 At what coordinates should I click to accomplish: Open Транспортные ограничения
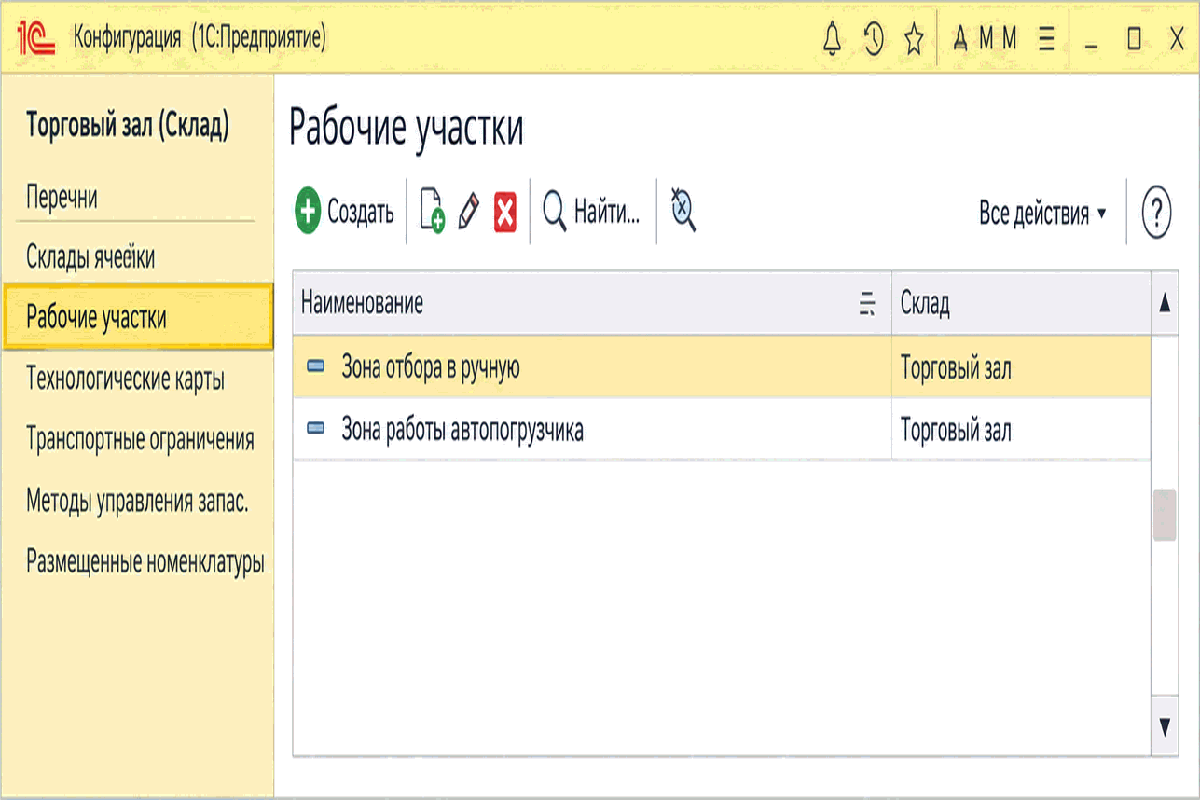140,440
